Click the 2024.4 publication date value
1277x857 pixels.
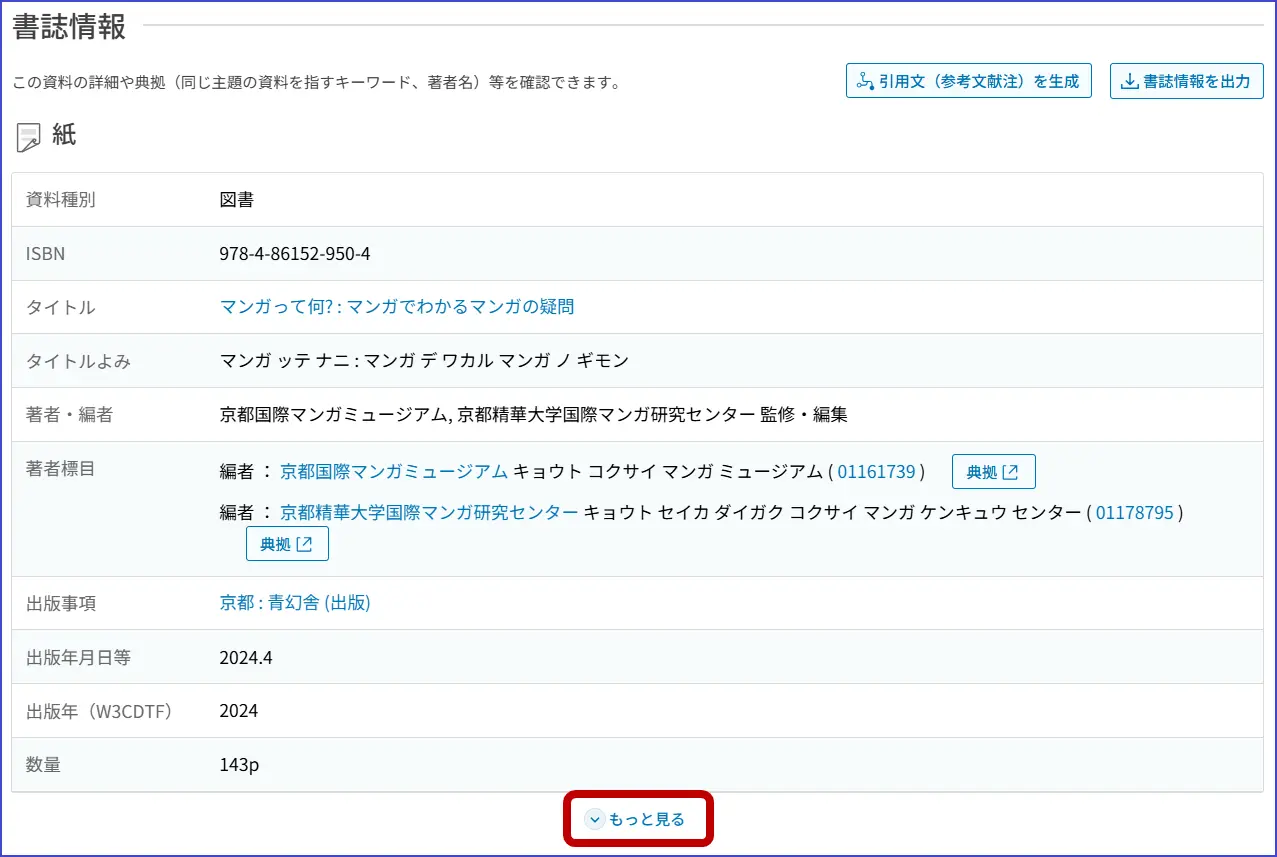(246, 657)
